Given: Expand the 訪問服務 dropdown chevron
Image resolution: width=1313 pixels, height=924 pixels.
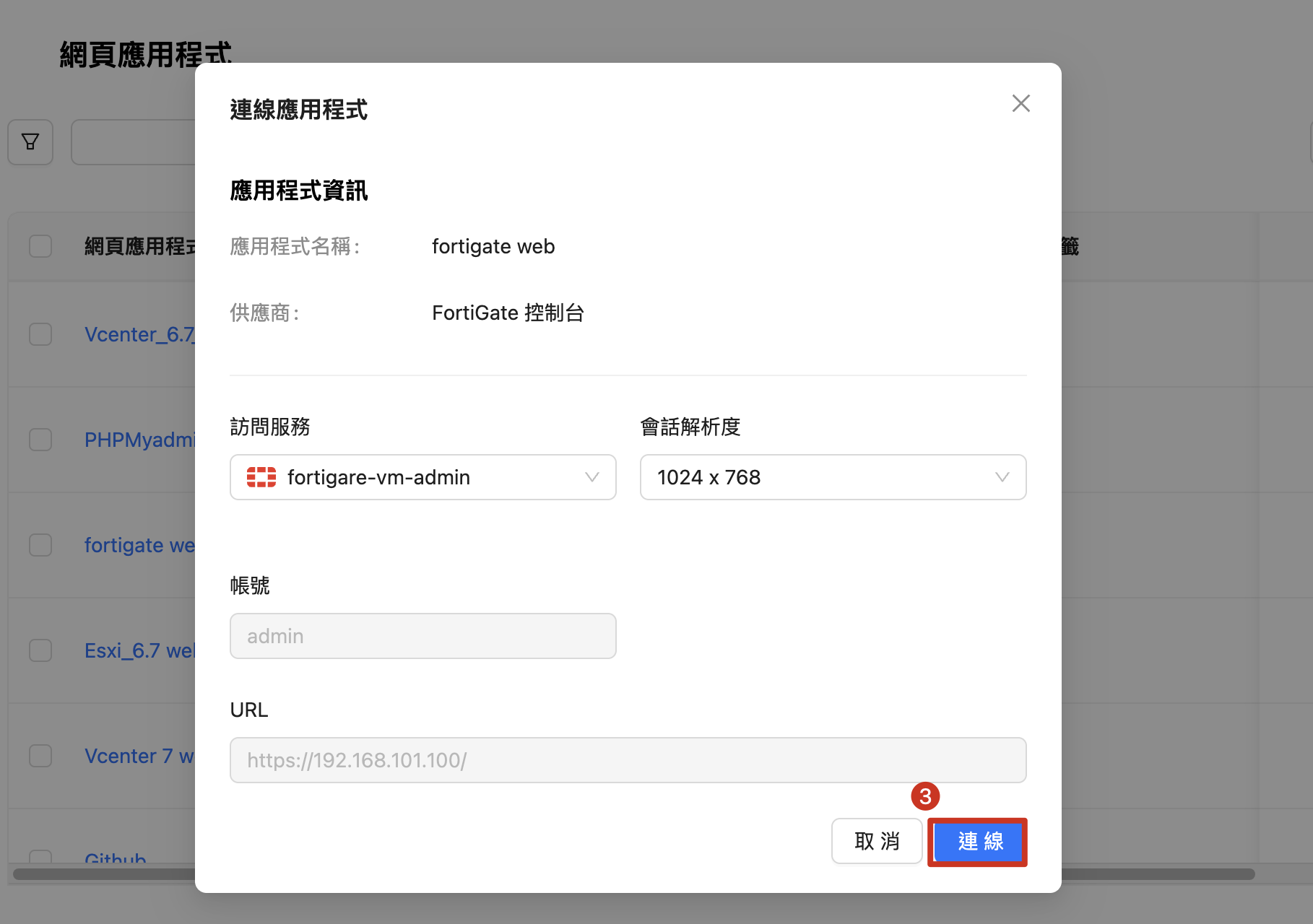Looking at the screenshot, I should coord(591,477).
